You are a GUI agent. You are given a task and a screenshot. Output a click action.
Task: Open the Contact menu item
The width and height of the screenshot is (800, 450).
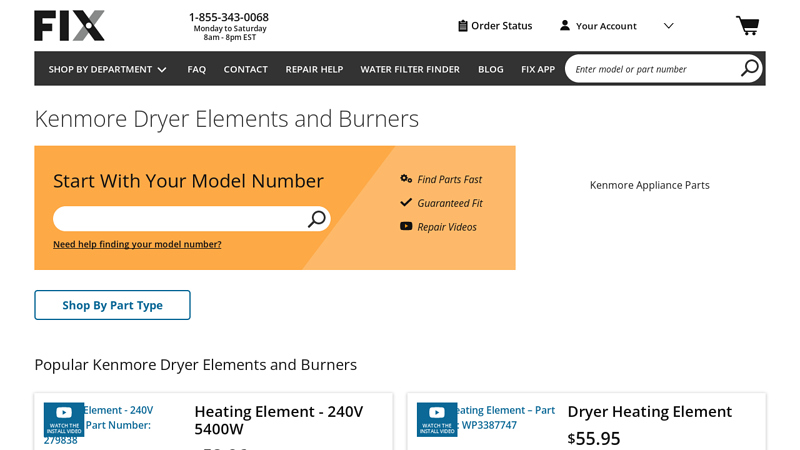tap(245, 69)
